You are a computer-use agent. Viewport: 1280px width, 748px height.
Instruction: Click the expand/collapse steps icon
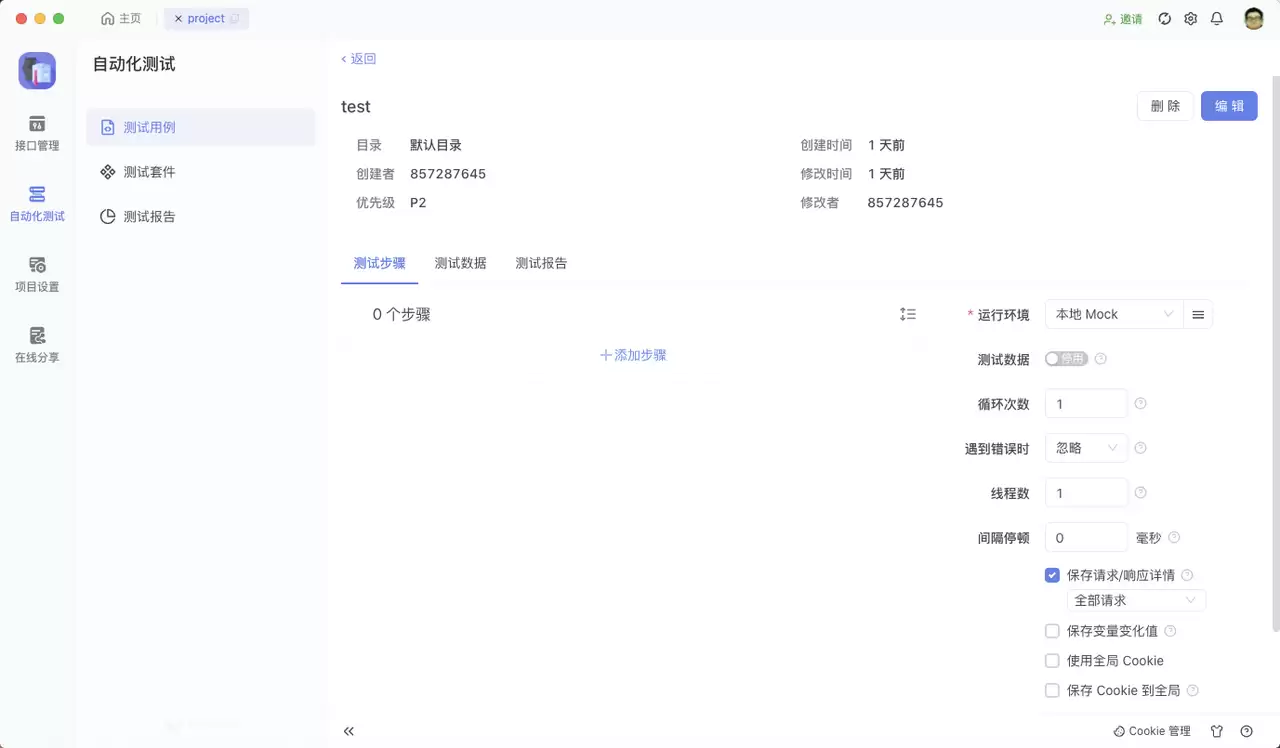tap(908, 314)
